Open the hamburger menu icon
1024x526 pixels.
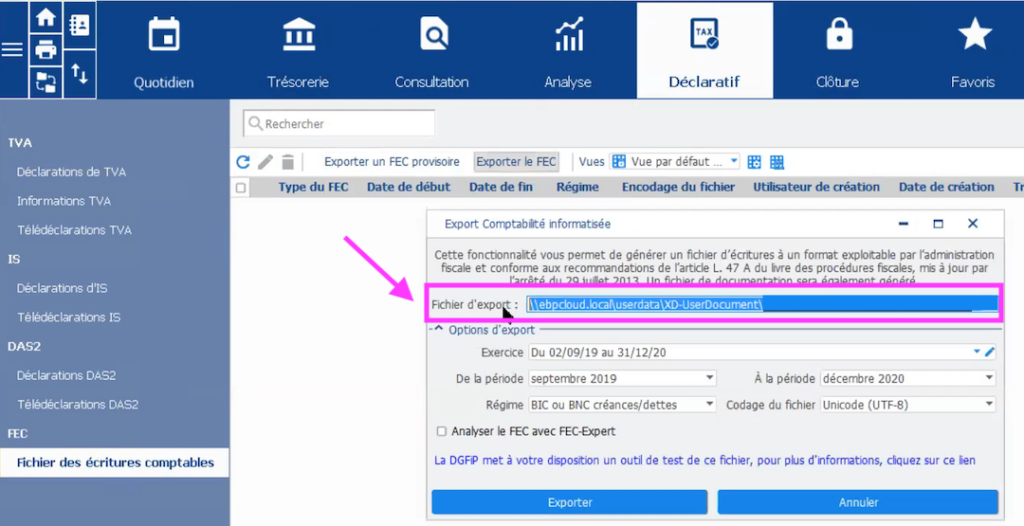click(12, 50)
